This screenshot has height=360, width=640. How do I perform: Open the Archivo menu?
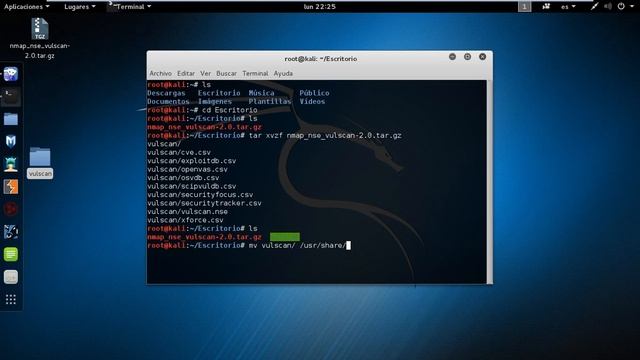coord(160,73)
